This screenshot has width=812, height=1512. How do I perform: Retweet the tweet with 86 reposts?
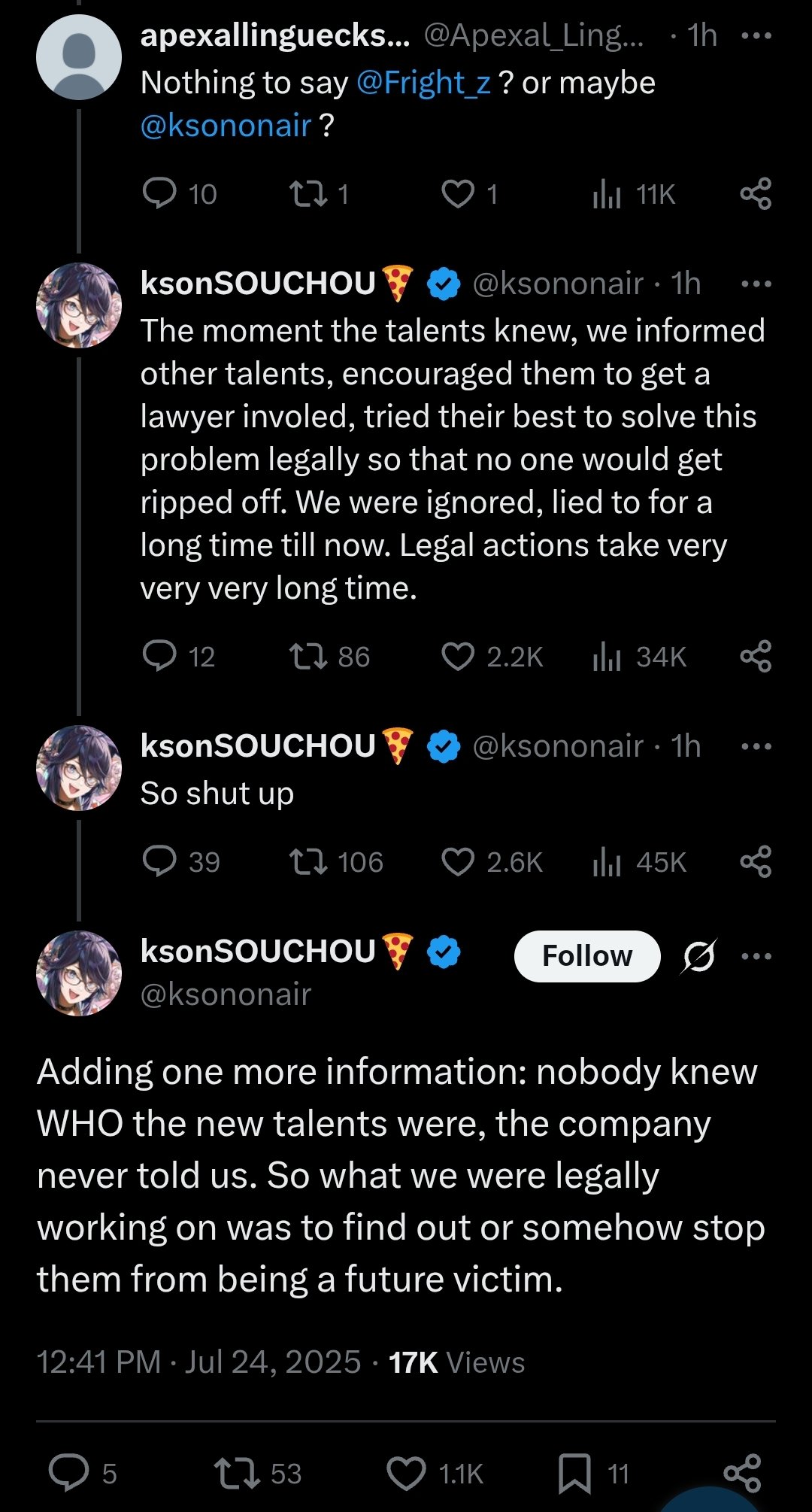click(x=308, y=657)
